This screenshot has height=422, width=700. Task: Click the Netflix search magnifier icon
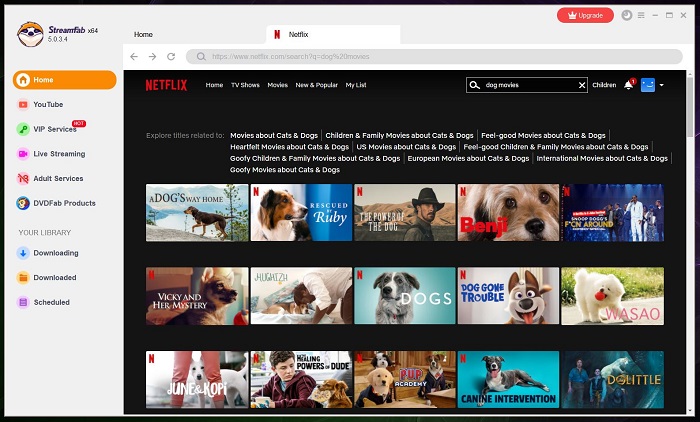point(475,85)
